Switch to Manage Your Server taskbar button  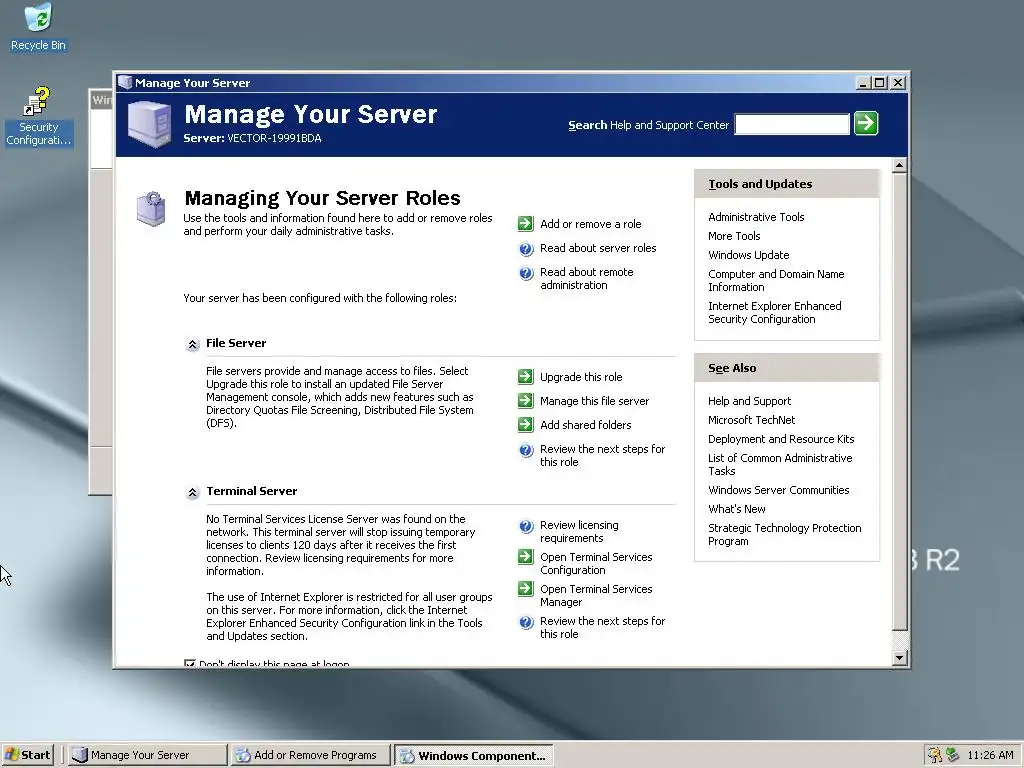147,755
